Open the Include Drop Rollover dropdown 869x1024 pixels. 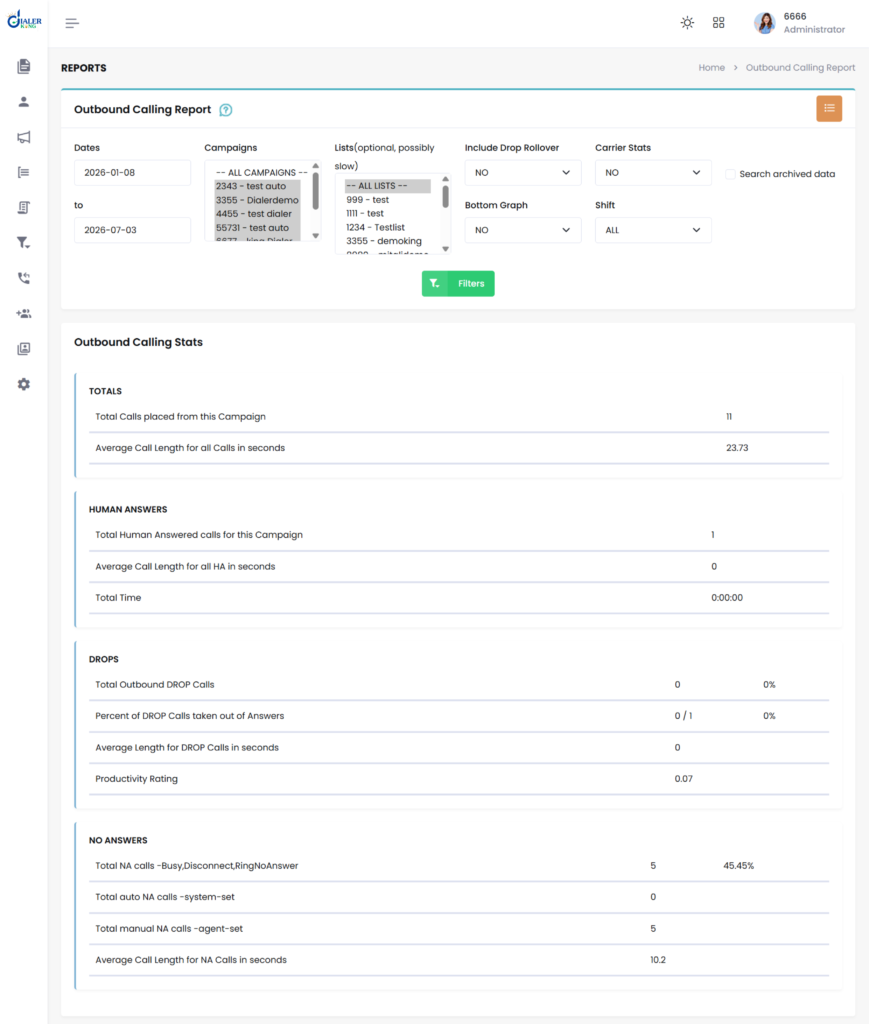tap(522, 172)
